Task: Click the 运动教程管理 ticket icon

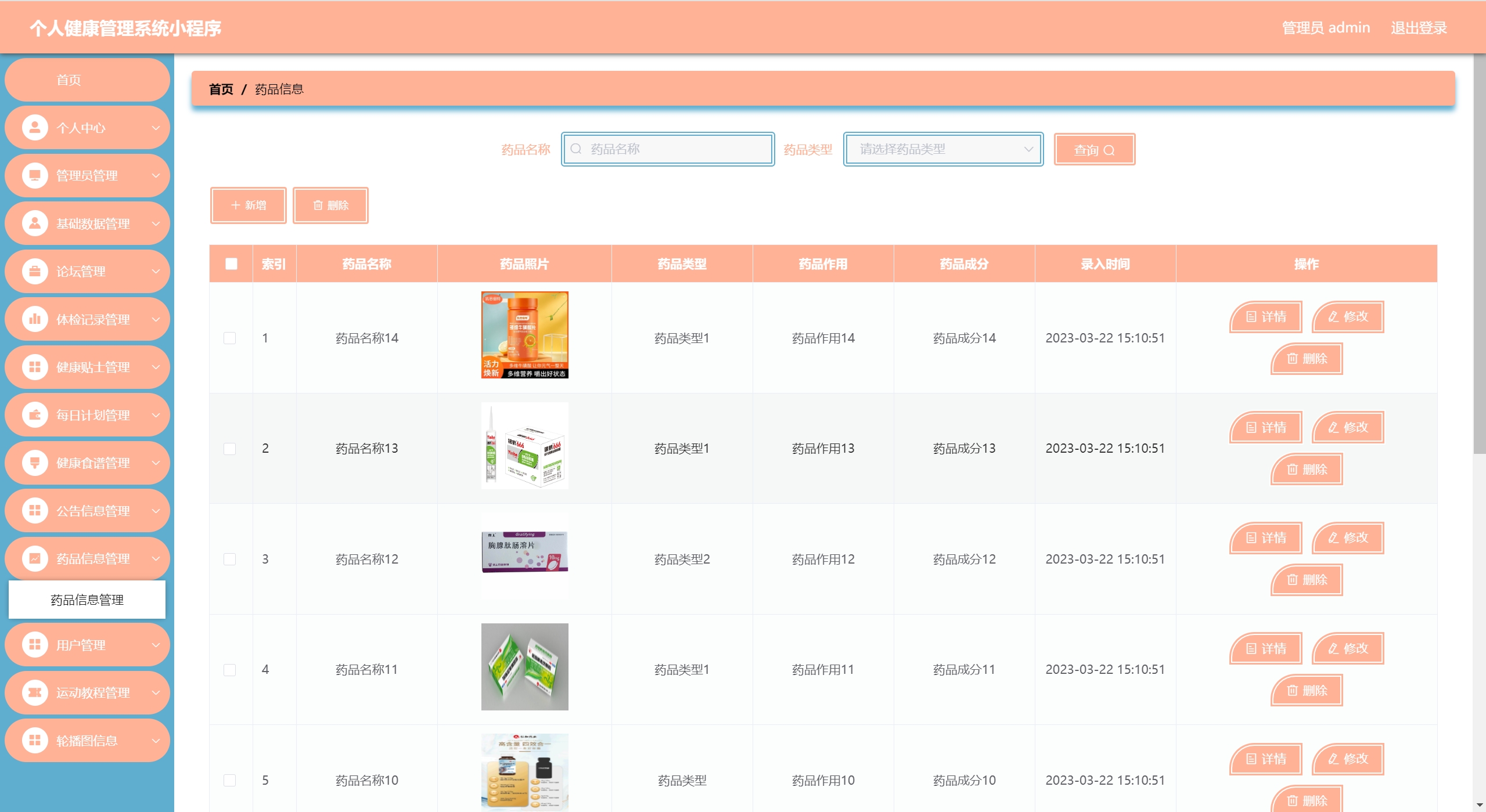Action: [35, 692]
